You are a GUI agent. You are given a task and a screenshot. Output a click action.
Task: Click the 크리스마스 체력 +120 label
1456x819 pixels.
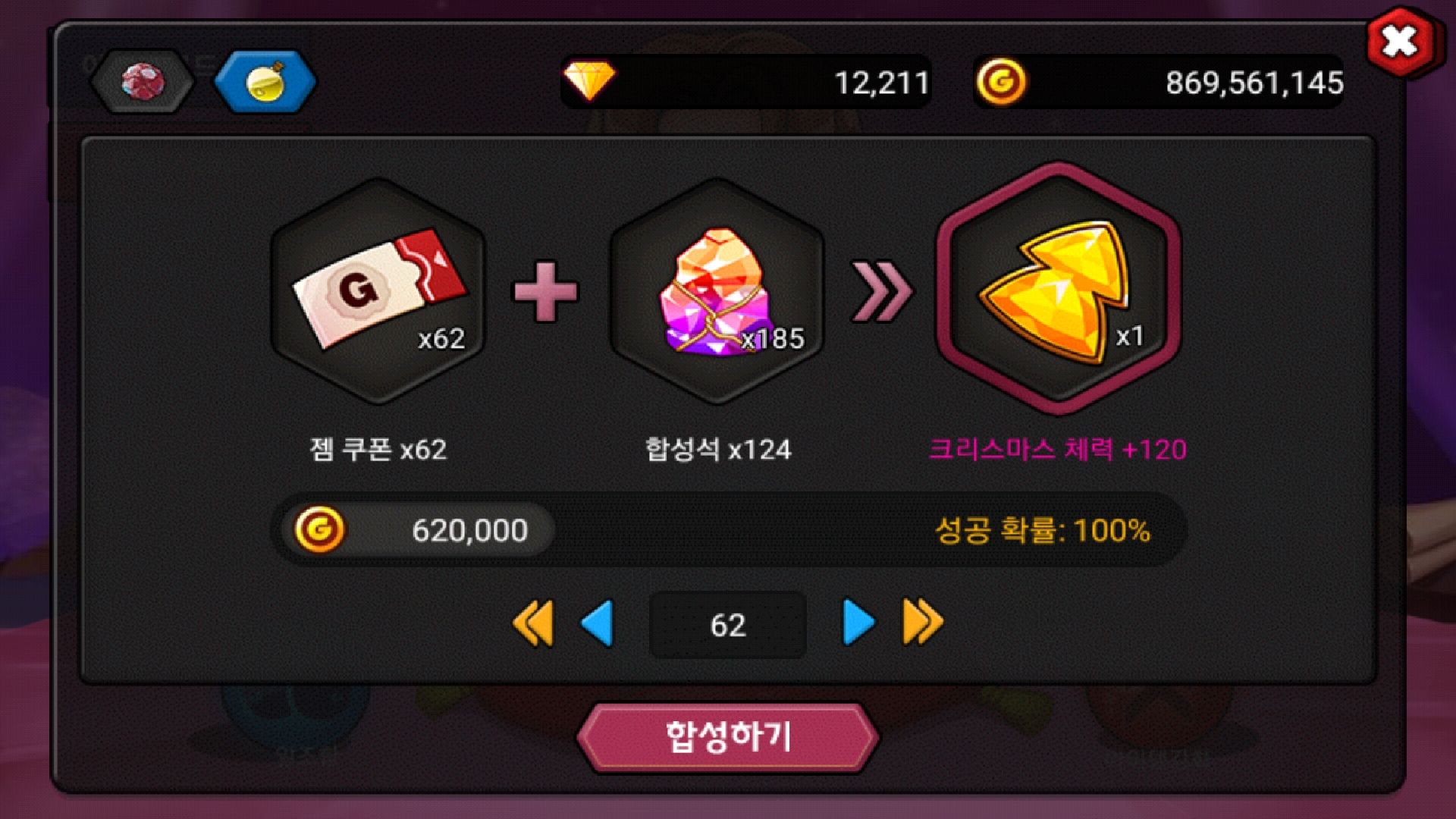click(1058, 450)
